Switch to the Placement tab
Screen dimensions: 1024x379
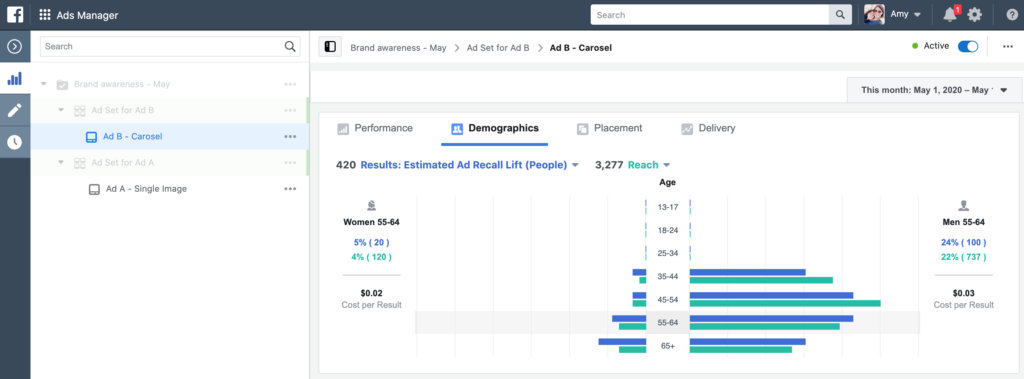pyautogui.click(x=610, y=129)
